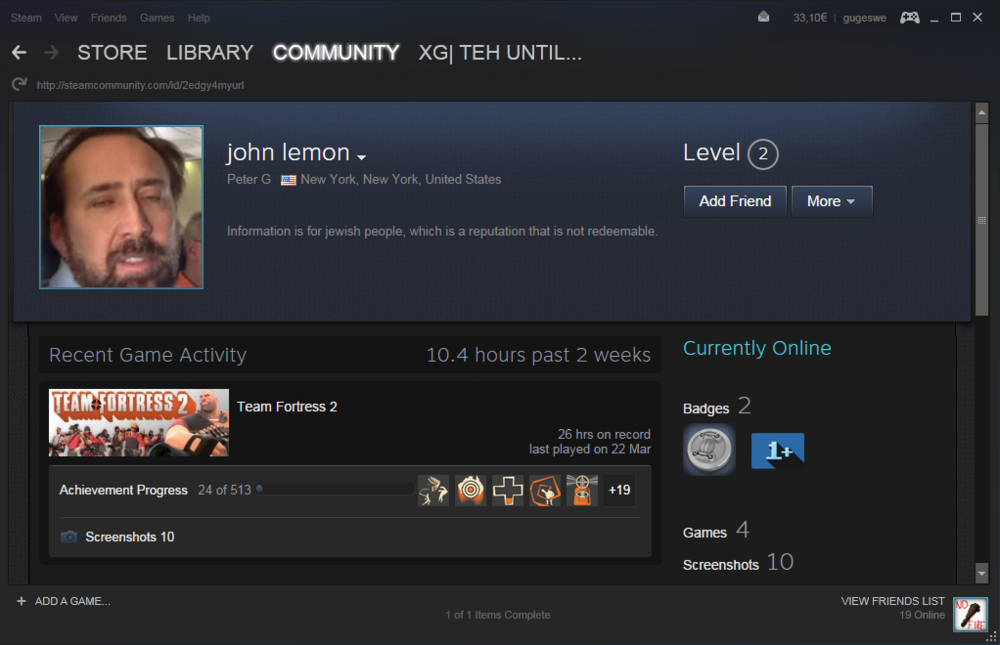Image resolution: width=1000 pixels, height=645 pixels.
Task: Click the Recent Game Activity heading
Action: pos(148,355)
